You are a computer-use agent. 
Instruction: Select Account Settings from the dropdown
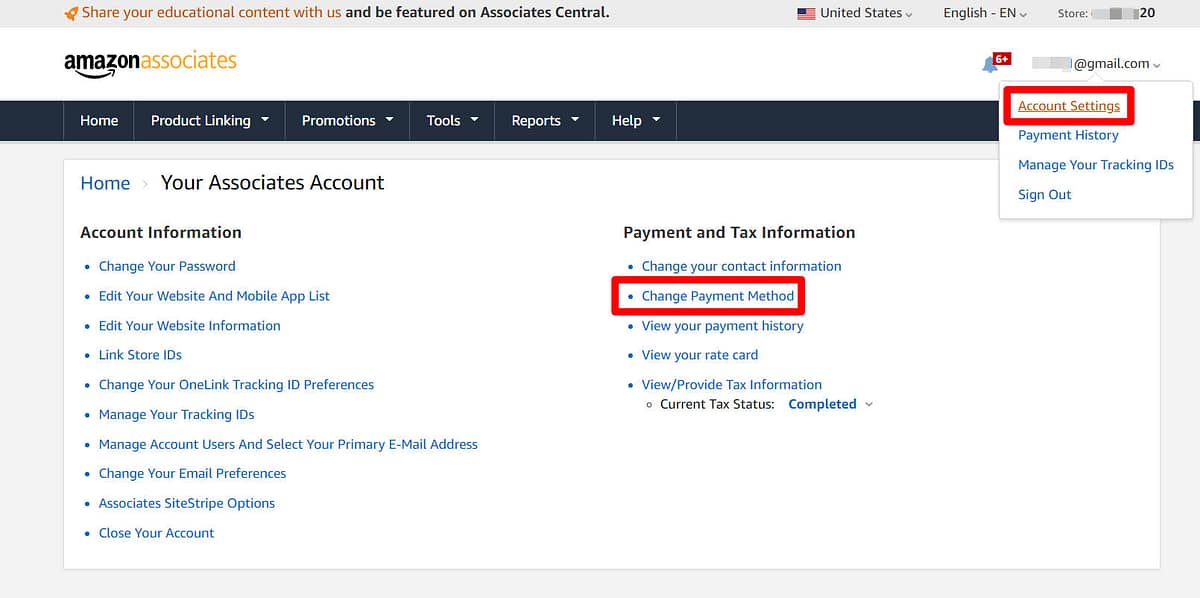1068,105
